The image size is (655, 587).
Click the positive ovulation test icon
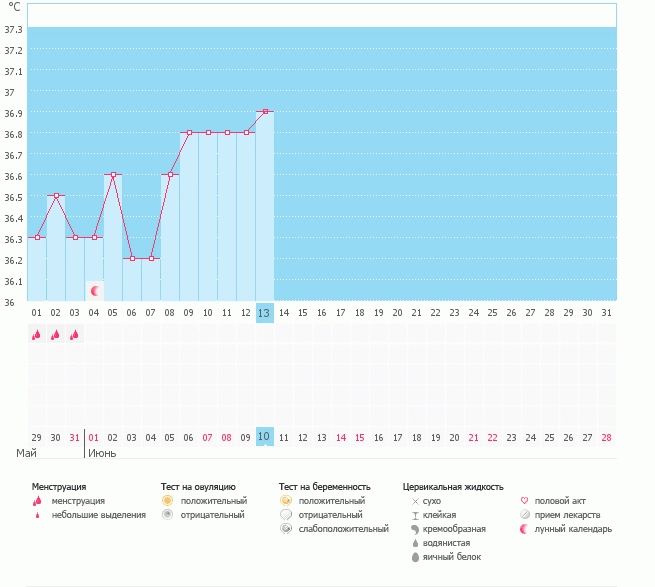(168, 500)
